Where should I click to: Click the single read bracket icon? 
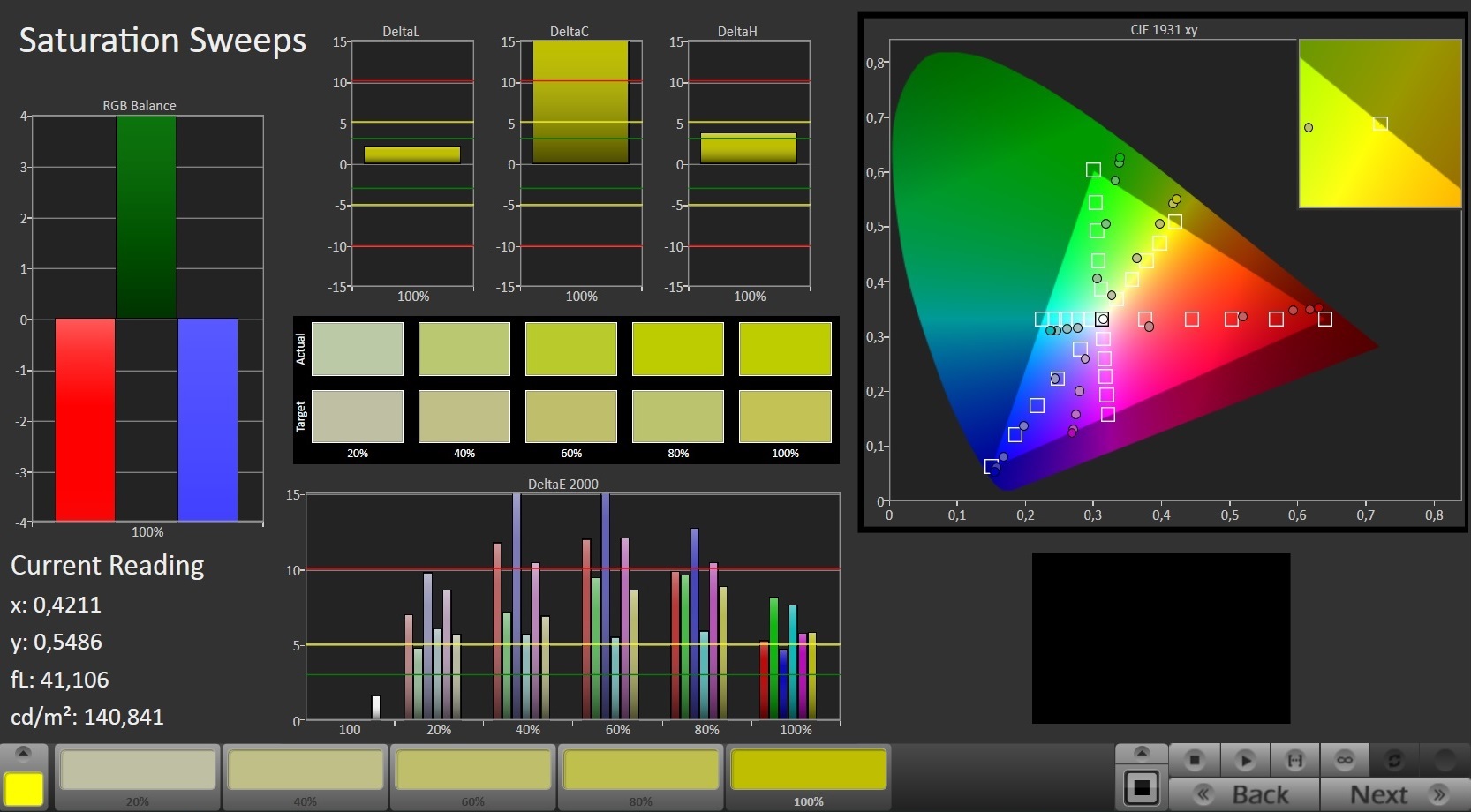[x=1294, y=759]
